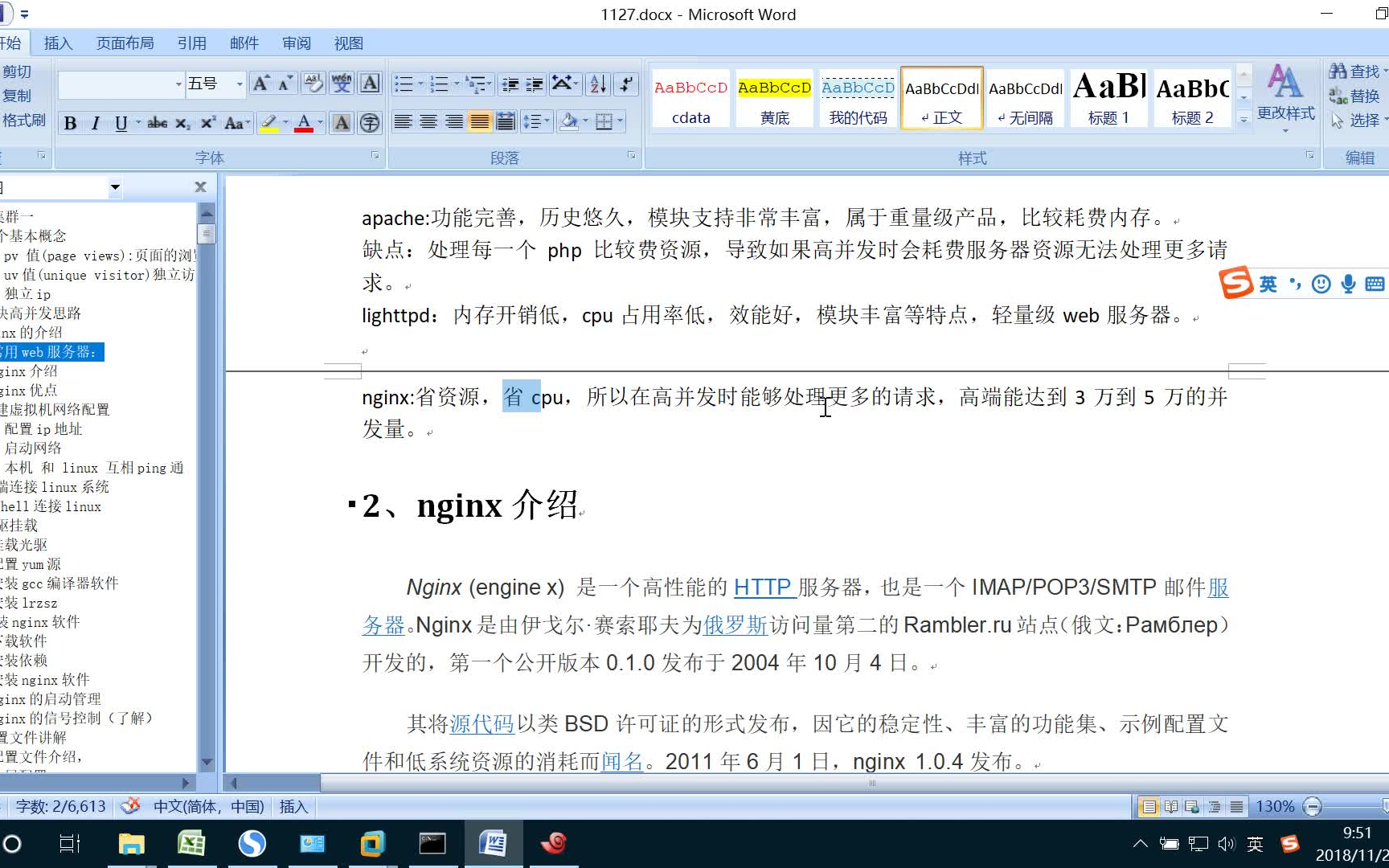Expand the styles gallery
This screenshot has width=1389, height=868.
tap(1244, 120)
